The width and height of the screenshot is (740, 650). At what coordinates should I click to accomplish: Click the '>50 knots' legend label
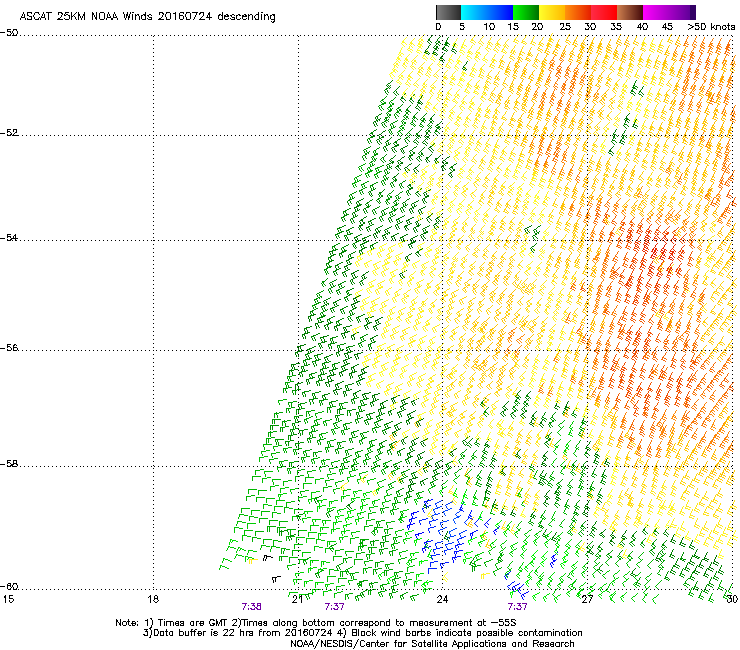click(x=711, y=27)
